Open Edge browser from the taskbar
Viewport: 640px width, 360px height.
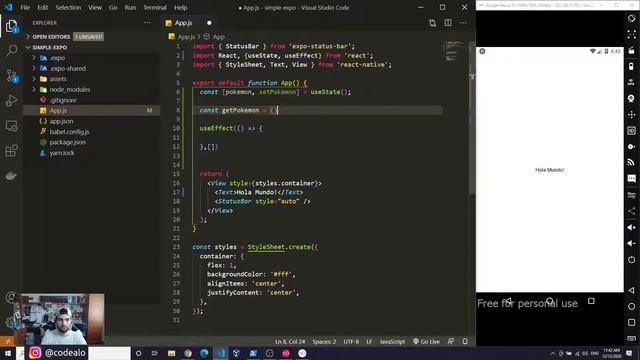[204, 353]
